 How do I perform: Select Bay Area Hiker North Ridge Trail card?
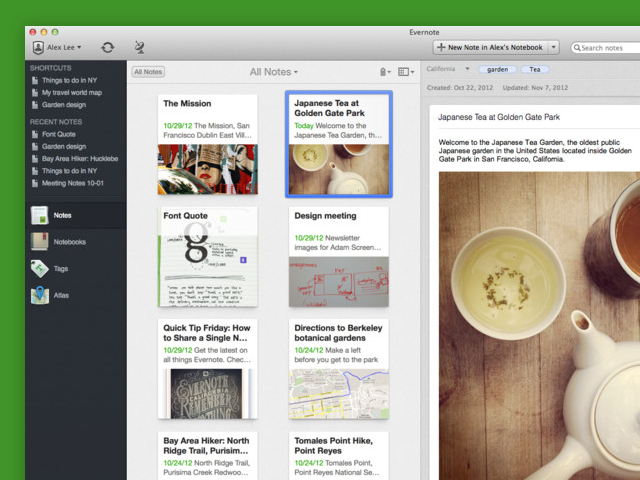point(208,456)
